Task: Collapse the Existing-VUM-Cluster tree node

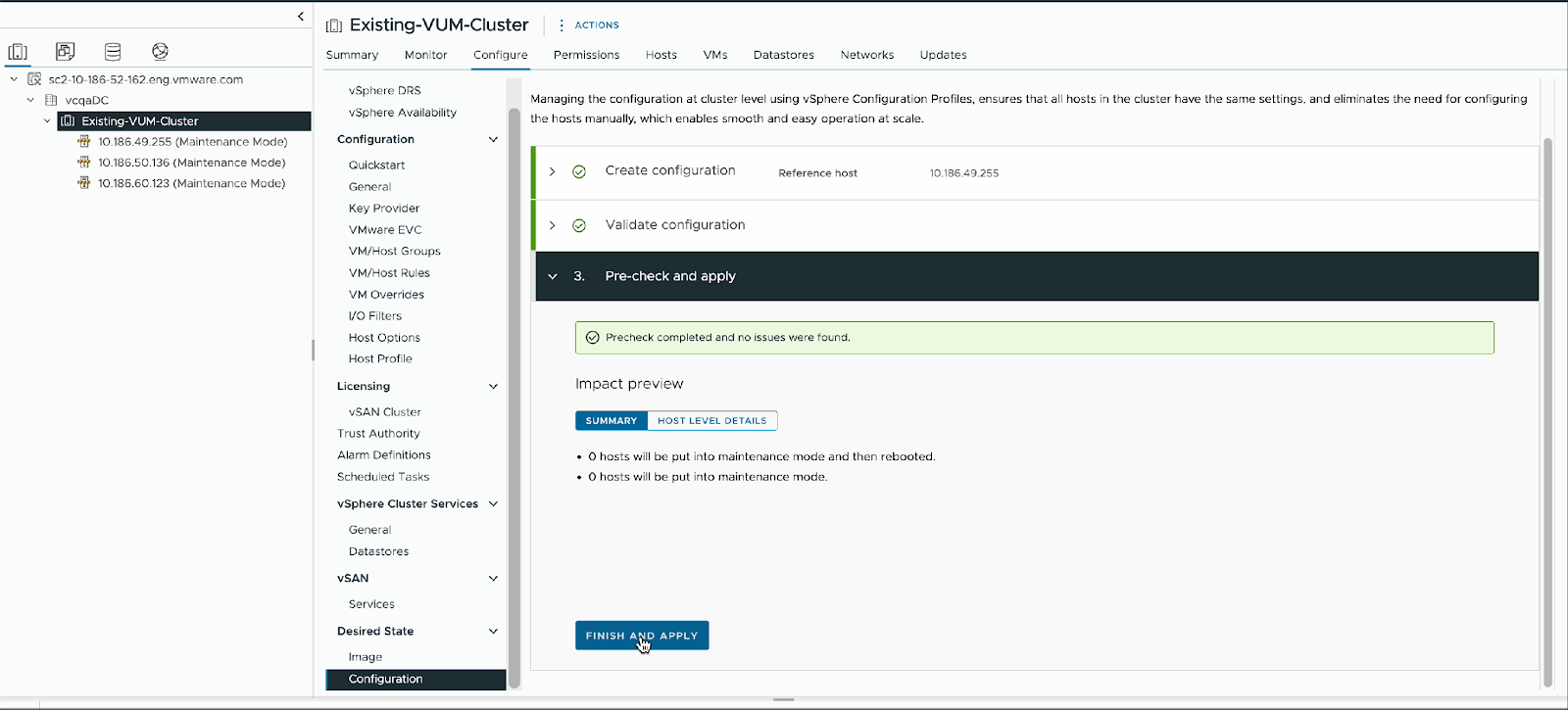Action: (47, 121)
